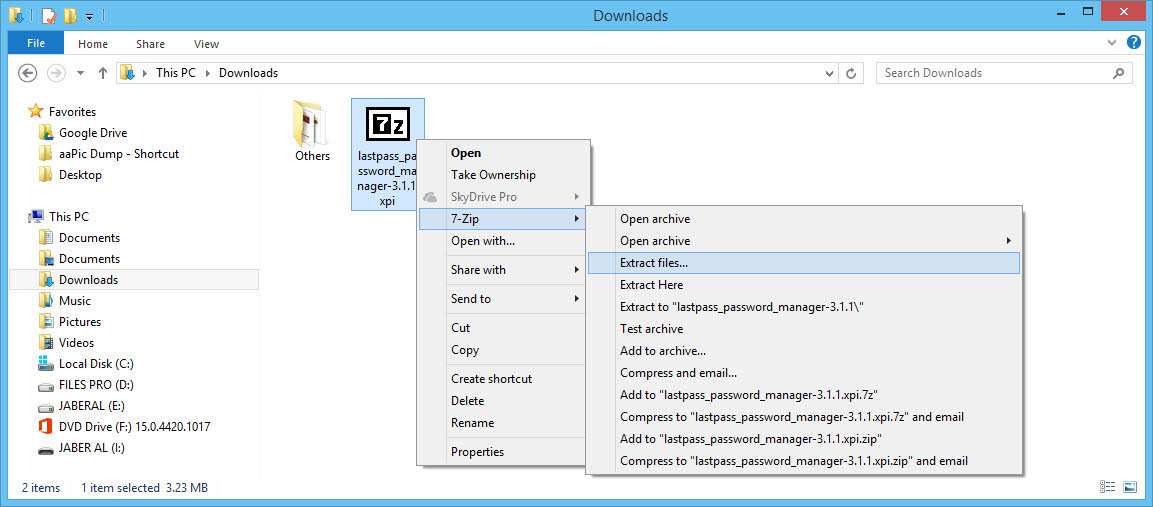Screen dimensions: 1153x507
Task: Choose Cut in the context menu
Action: pyautogui.click(x=504, y=328)
